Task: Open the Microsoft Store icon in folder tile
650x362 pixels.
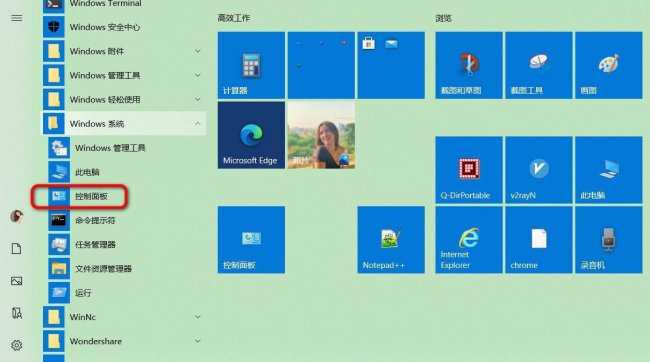Action: click(x=368, y=43)
